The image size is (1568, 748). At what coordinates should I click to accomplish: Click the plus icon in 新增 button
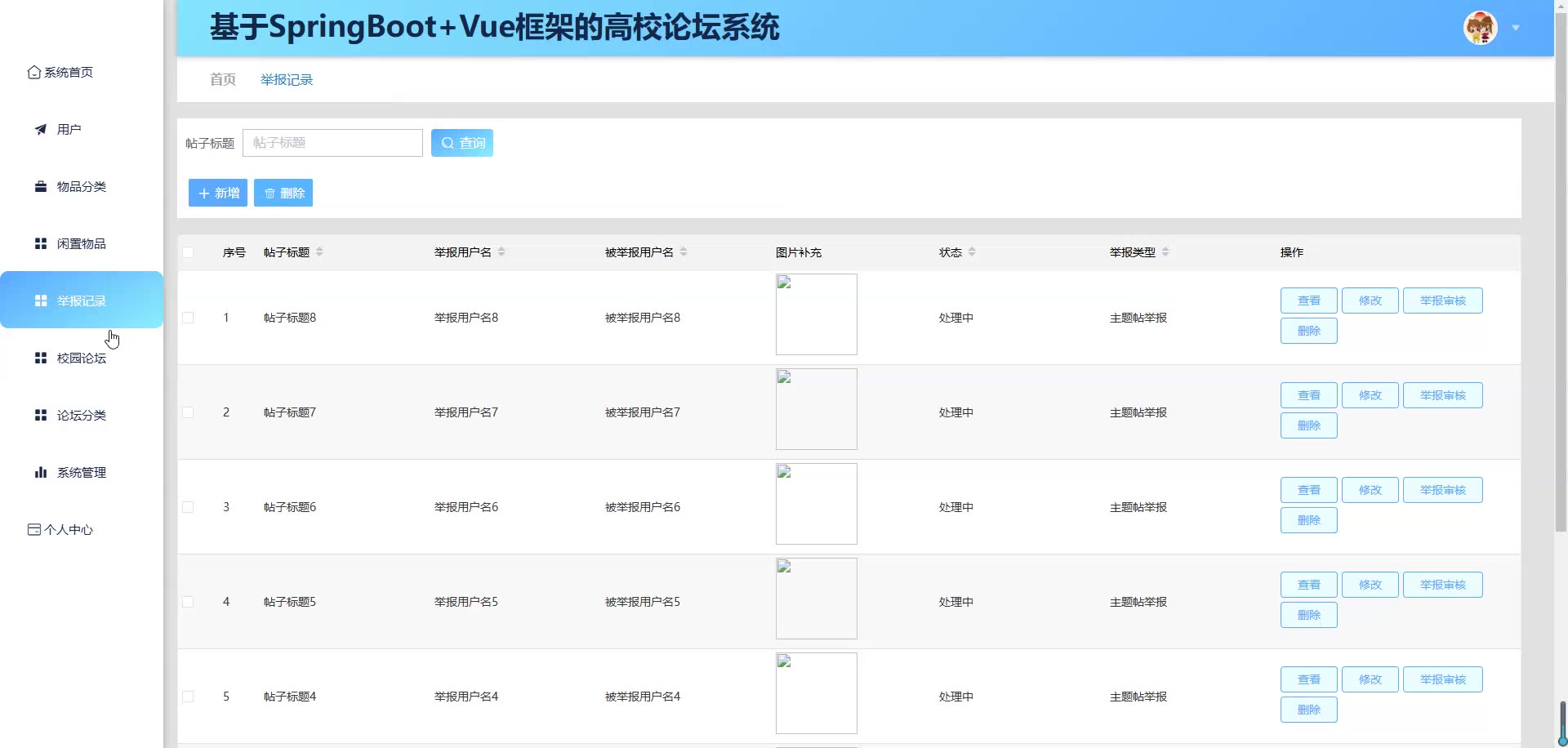coord(204,194)
